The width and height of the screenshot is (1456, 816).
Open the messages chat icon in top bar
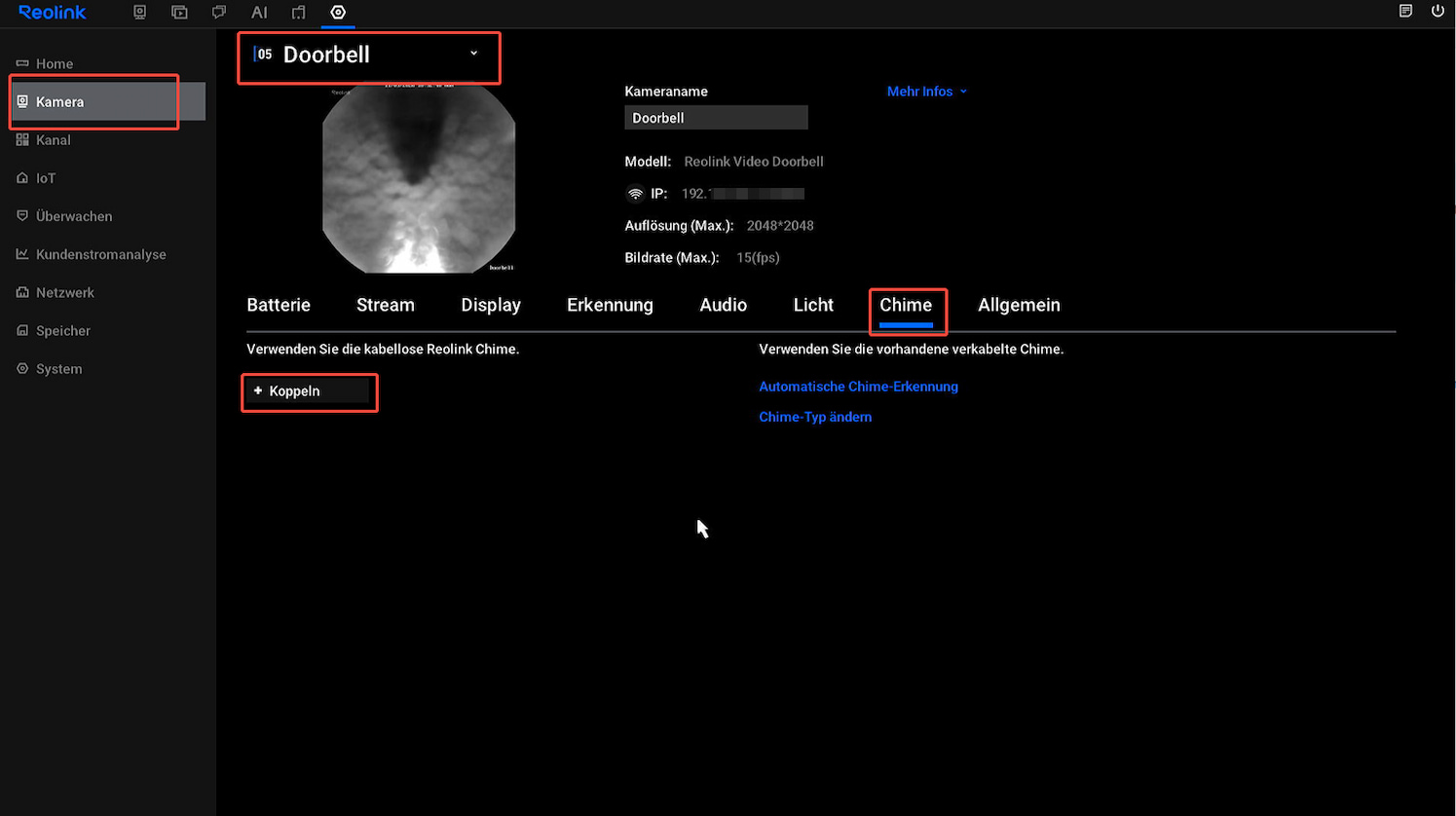pyautogui.click(x=219, y=12)
